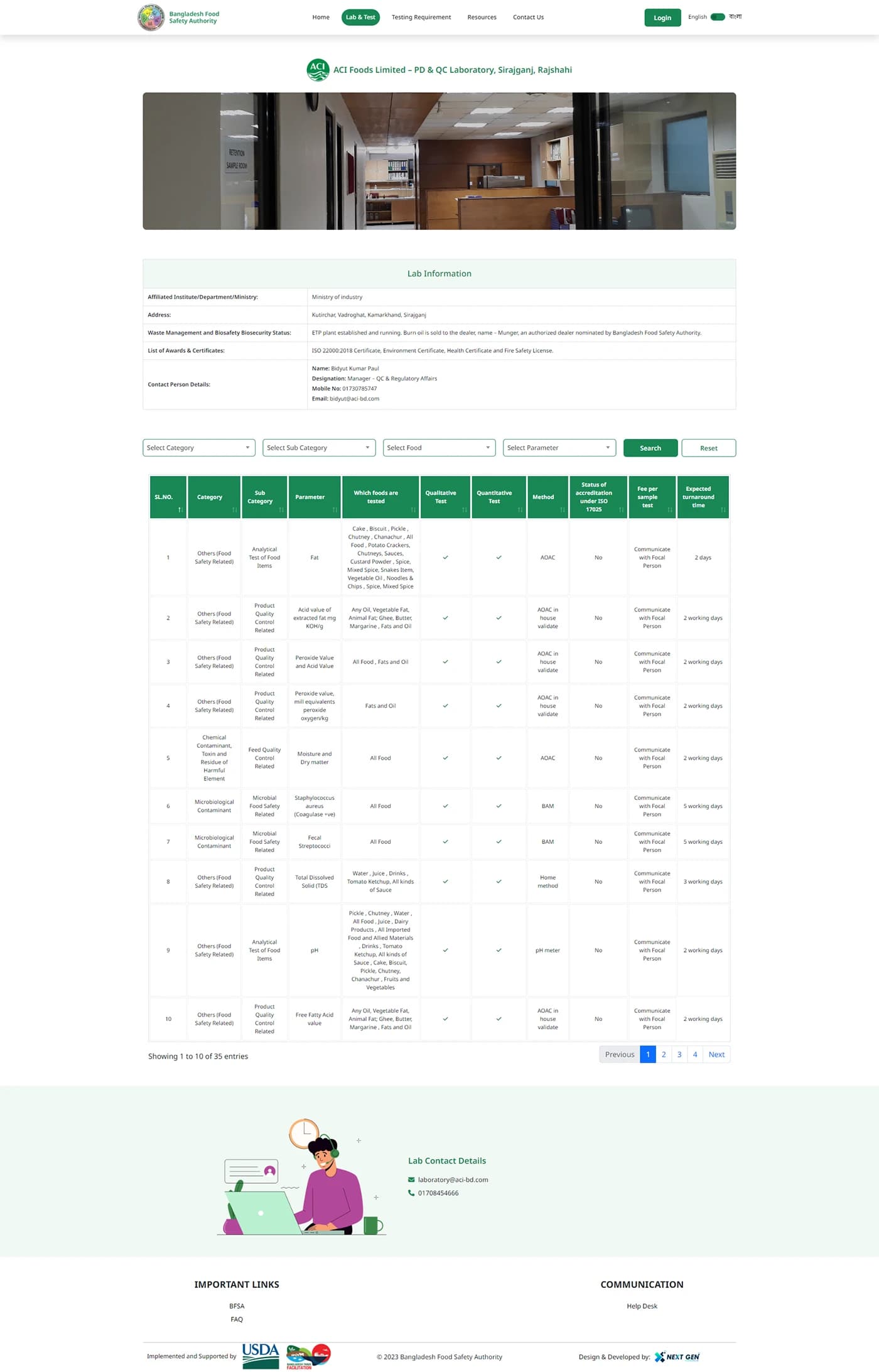Click the email envelope icon in Lab Contact Details

pyautogui.click(x=411, y=1179)
